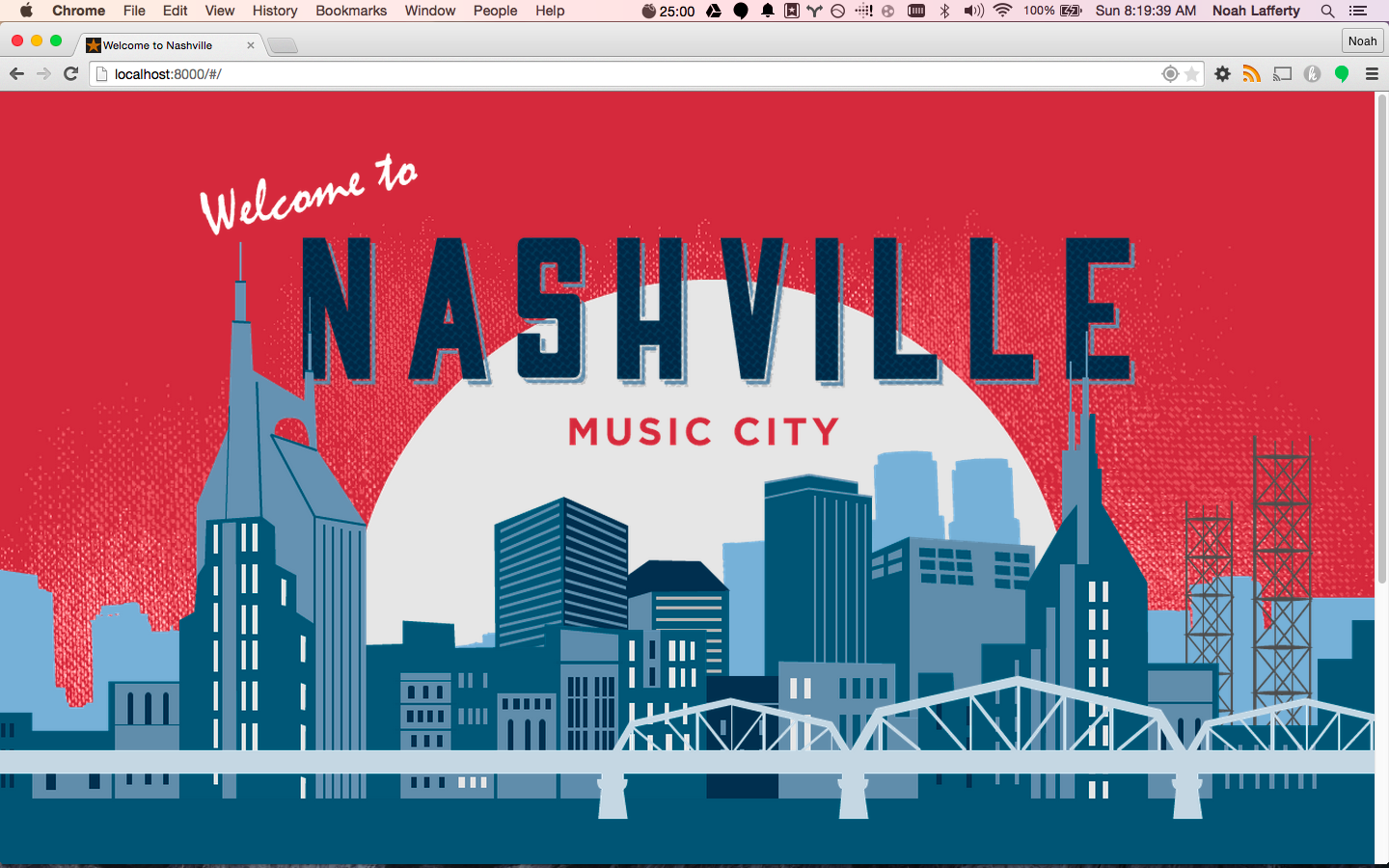The height and width of the screenshot is (868, 1389).
Task: Click the 100% battery indicator
Action: point(1053,11)
